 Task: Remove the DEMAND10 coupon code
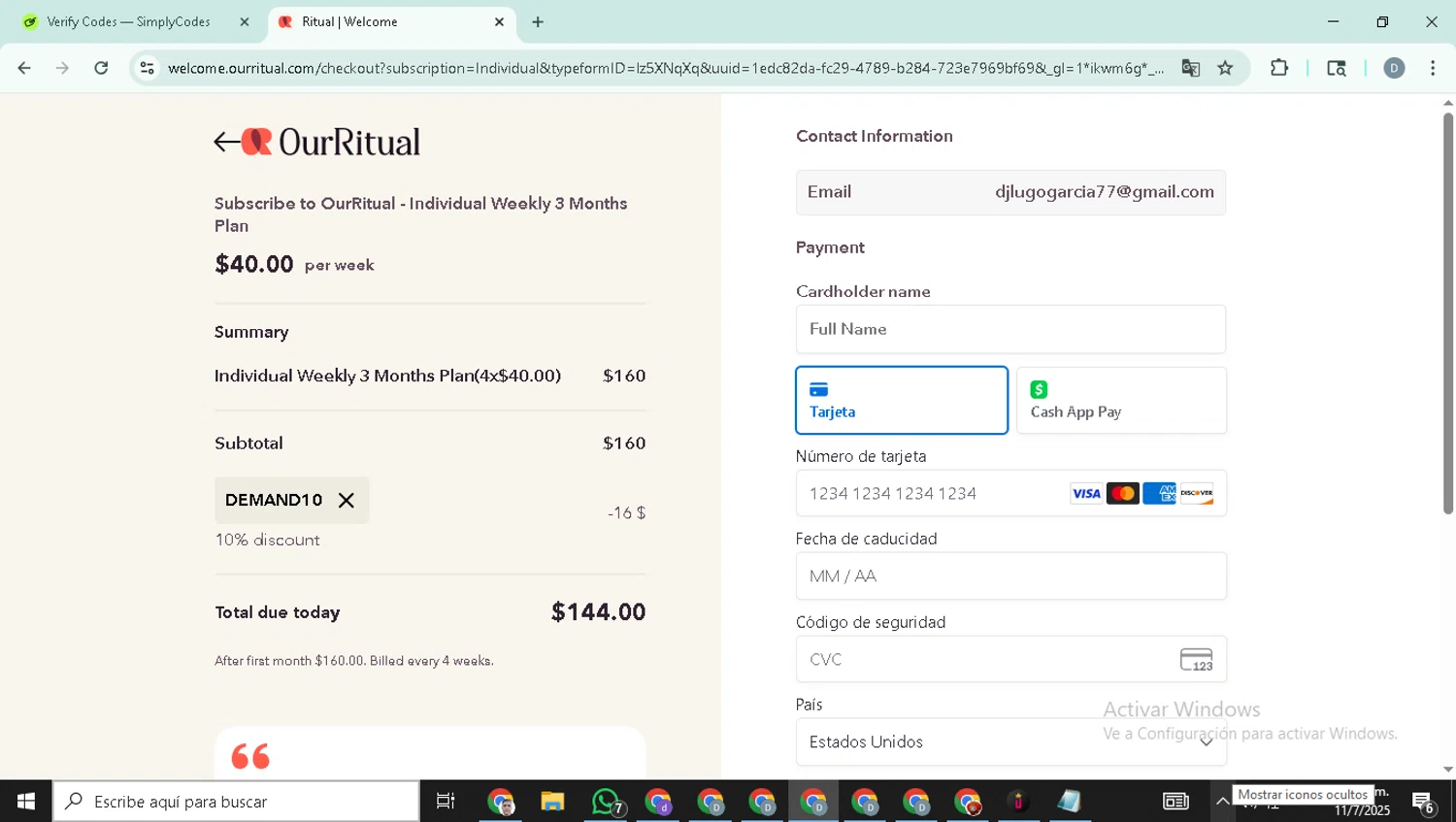(x=347, y=501)
